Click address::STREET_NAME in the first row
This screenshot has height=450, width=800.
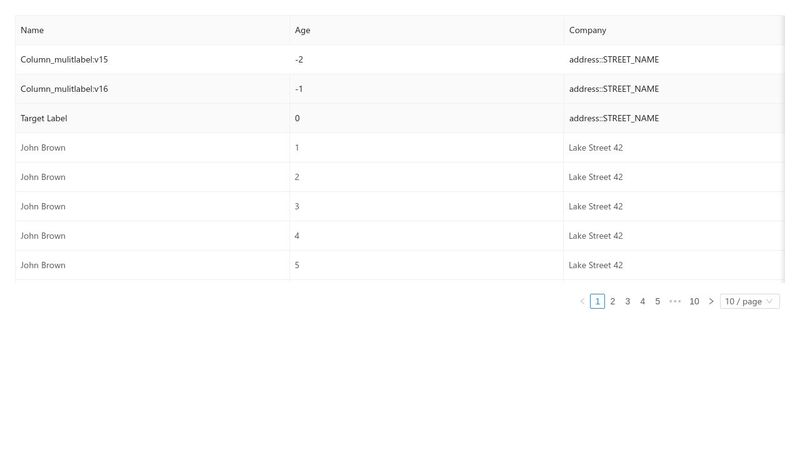614,60
